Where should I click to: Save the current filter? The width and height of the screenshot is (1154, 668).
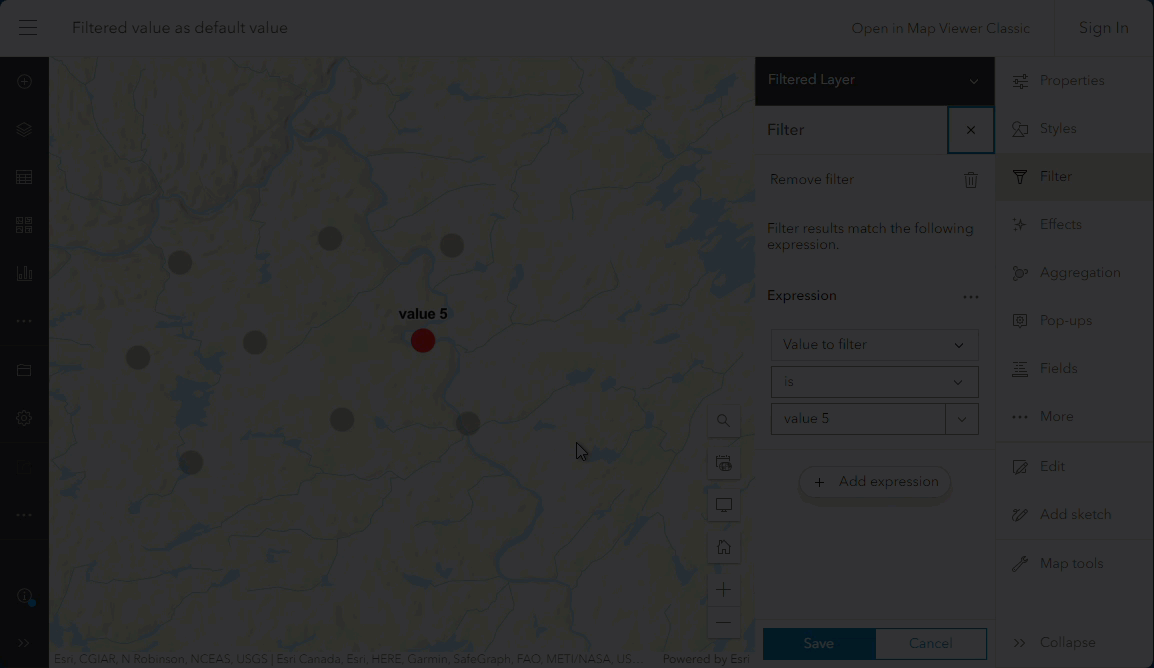coord(818,643)
